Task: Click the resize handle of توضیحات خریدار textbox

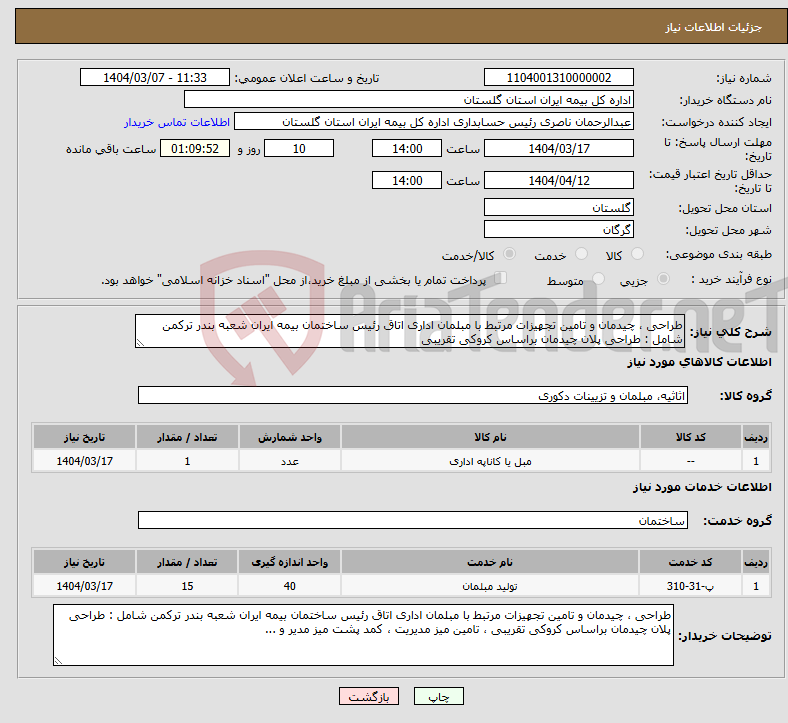Action: 58,661
